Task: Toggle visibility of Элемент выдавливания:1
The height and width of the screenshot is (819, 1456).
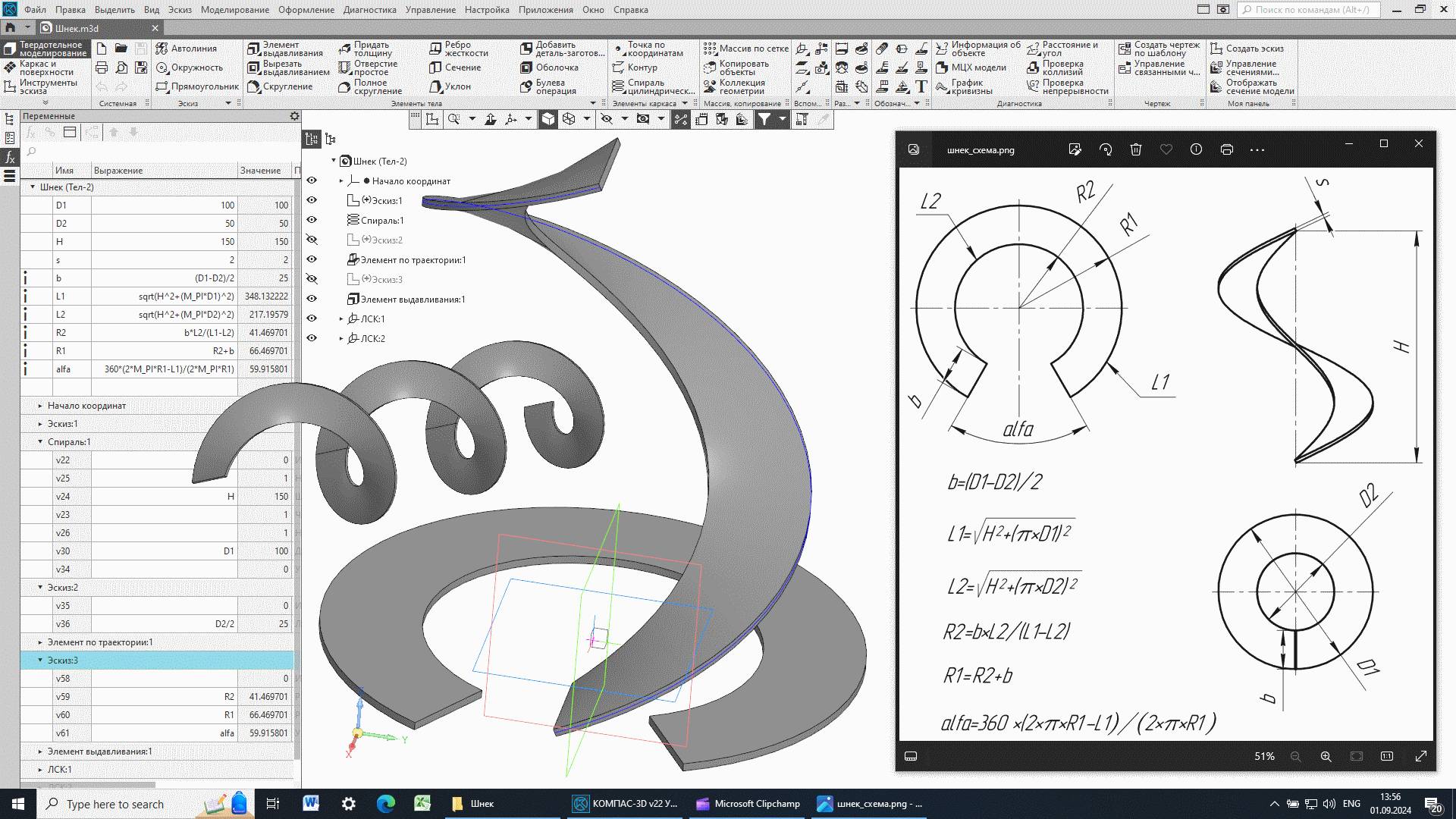Action: (x=311, y=299)
